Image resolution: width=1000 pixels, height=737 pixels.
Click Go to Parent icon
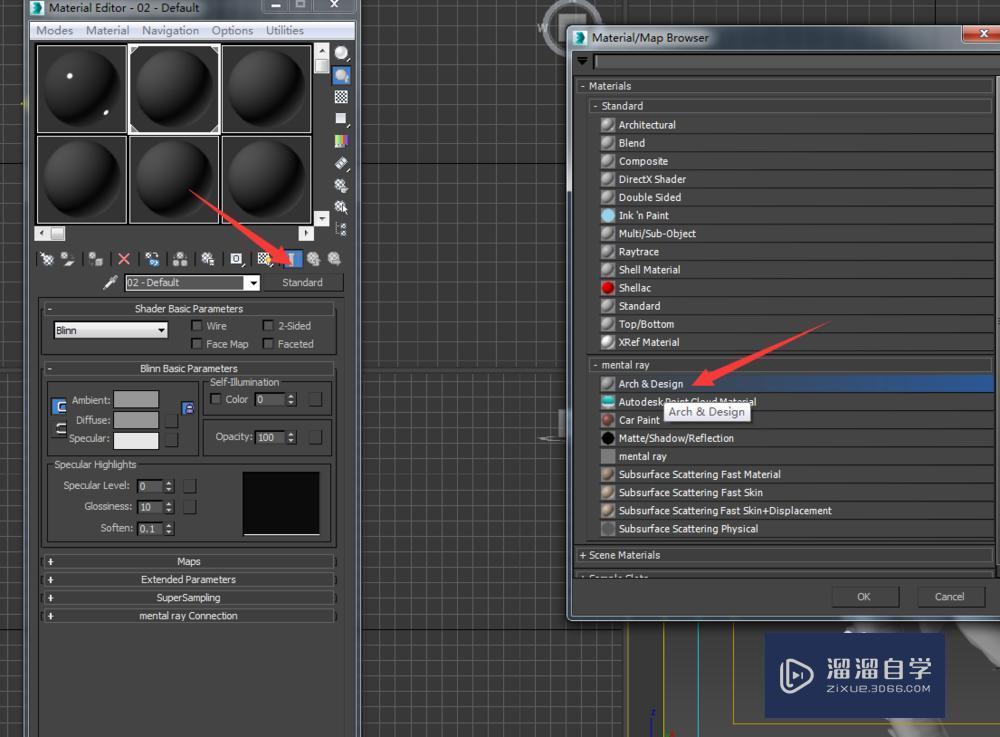[x=313, y=259]
